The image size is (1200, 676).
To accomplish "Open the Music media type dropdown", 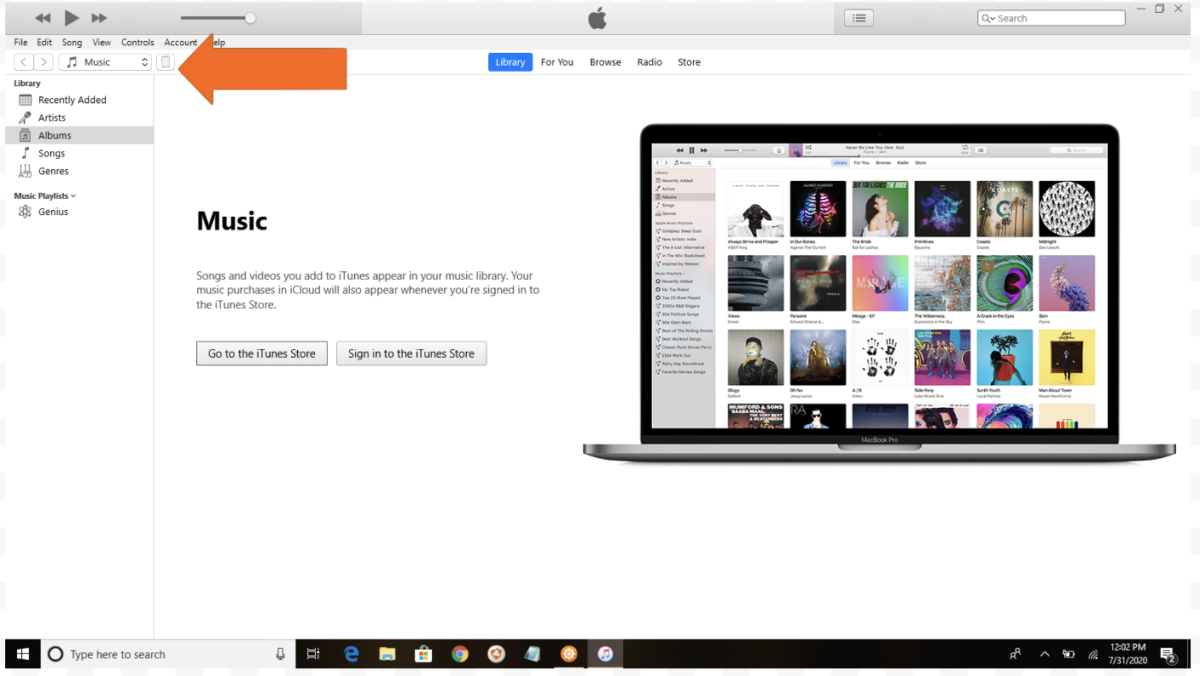I will (x=106, y=62).
